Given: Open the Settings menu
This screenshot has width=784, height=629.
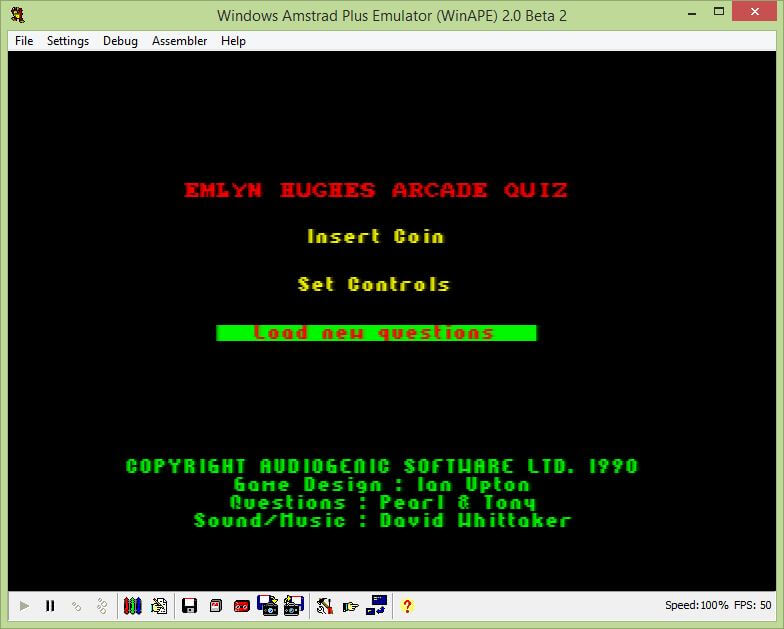Looking at the screenshot, I should [x=68, y=41].
